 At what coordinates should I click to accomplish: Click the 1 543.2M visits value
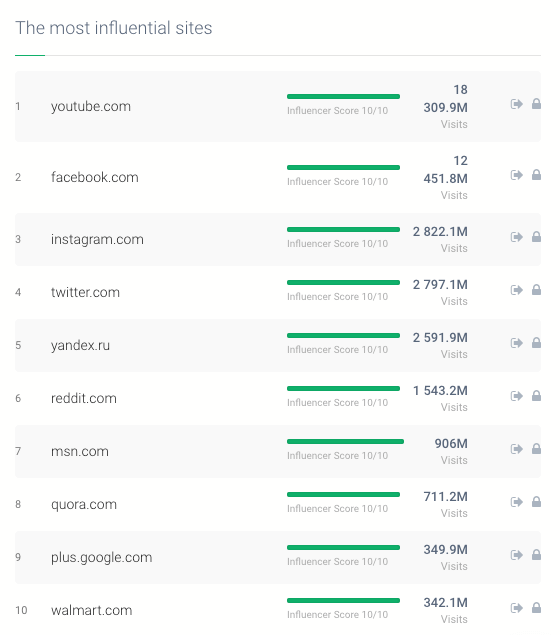coord(440,391)
